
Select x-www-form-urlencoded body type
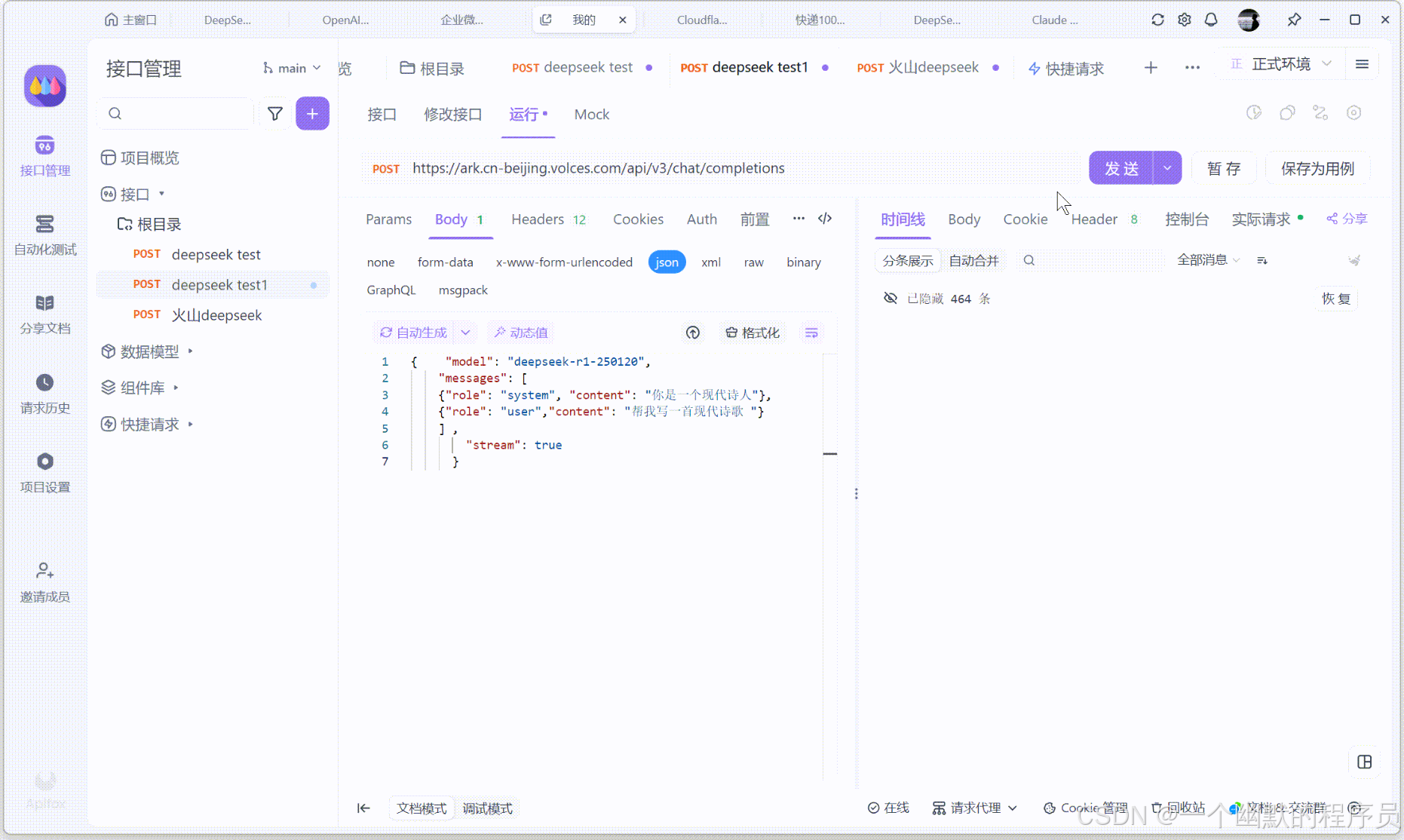tap(564, 262)
